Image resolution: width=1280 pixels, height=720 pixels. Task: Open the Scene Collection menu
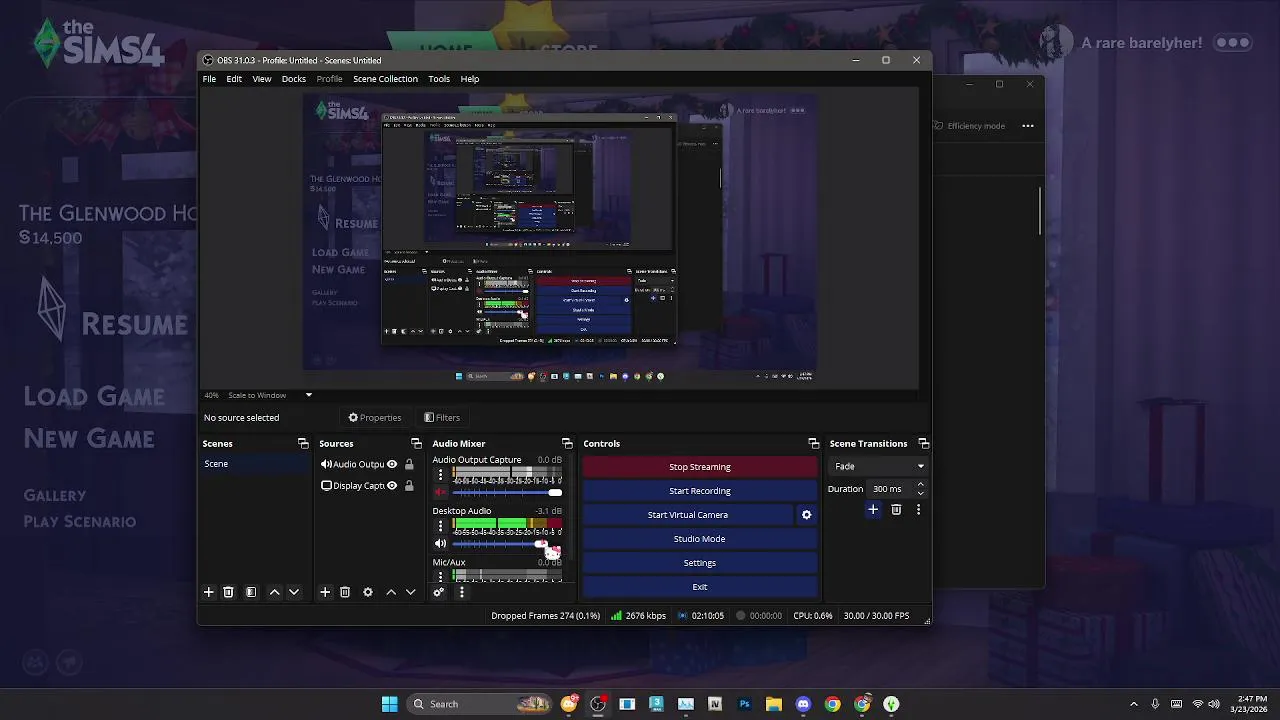click(x=385, y=79)
